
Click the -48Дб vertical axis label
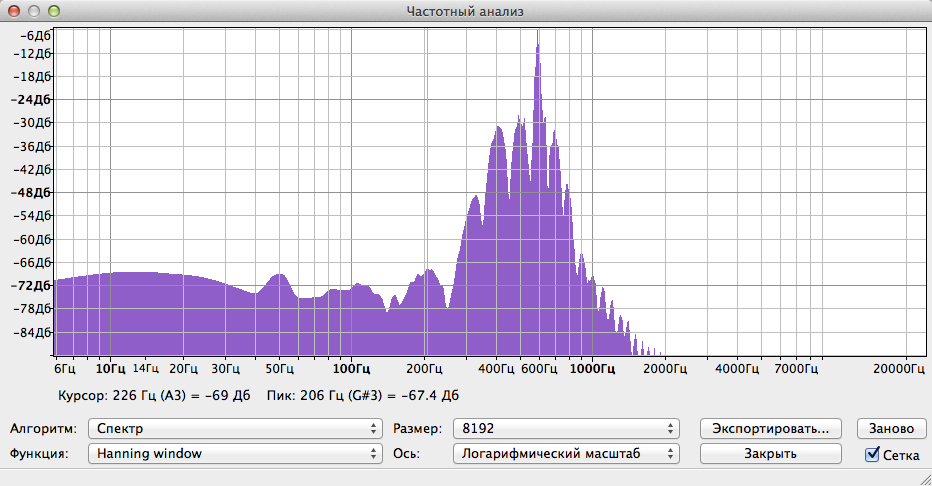[31, 192]
